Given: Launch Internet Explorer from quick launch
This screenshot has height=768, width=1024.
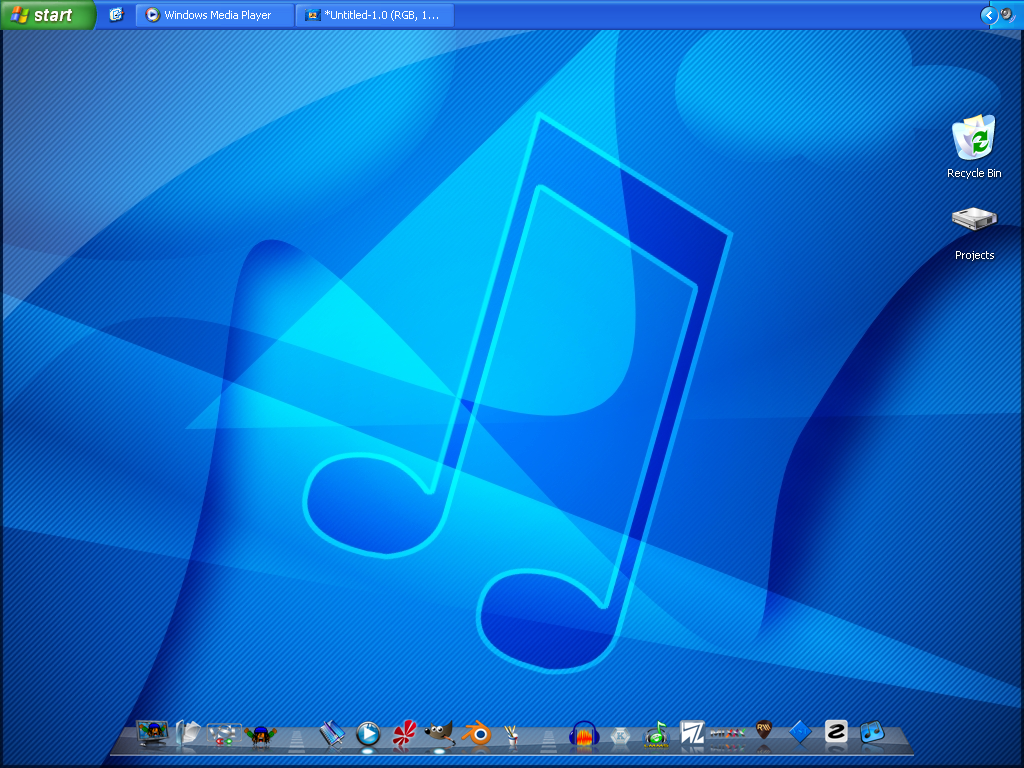Looking at the screenshot, I should 116,14.
